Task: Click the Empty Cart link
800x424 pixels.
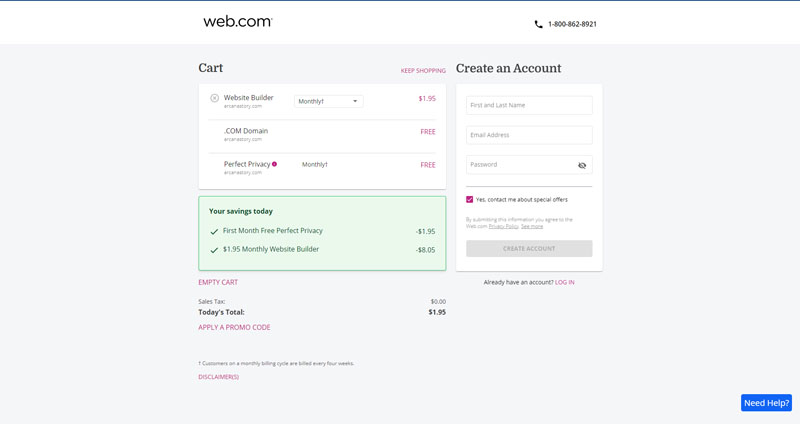Action: [218, 282]
